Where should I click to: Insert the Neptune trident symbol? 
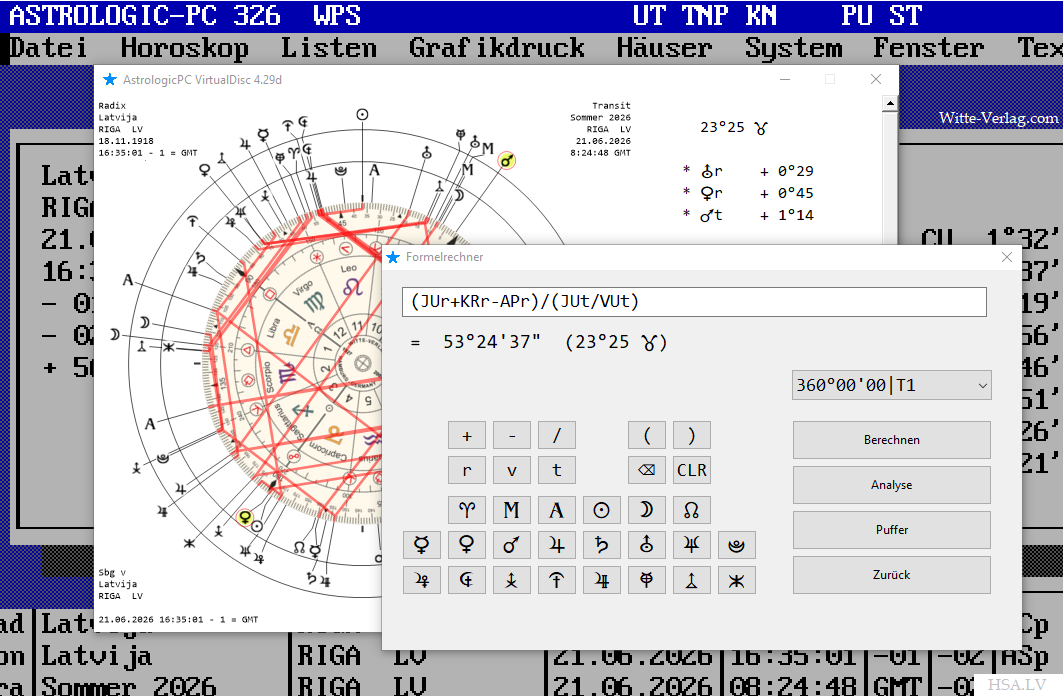691,545
